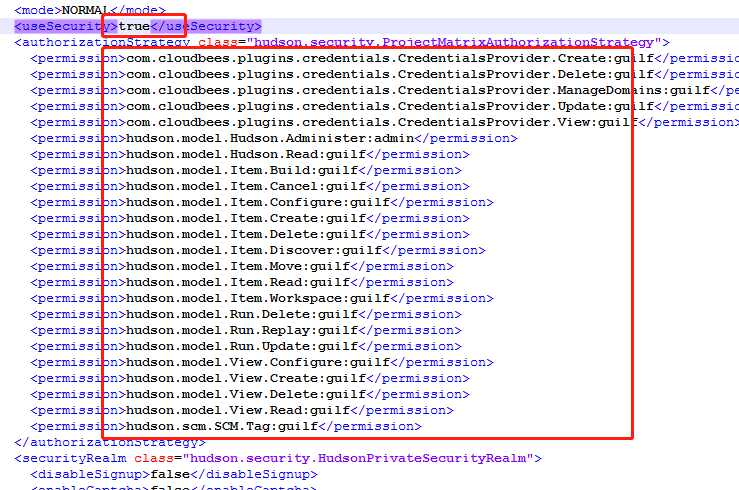
Task: Click the 'true' value inside useSecurity
Action: (134, 26)
